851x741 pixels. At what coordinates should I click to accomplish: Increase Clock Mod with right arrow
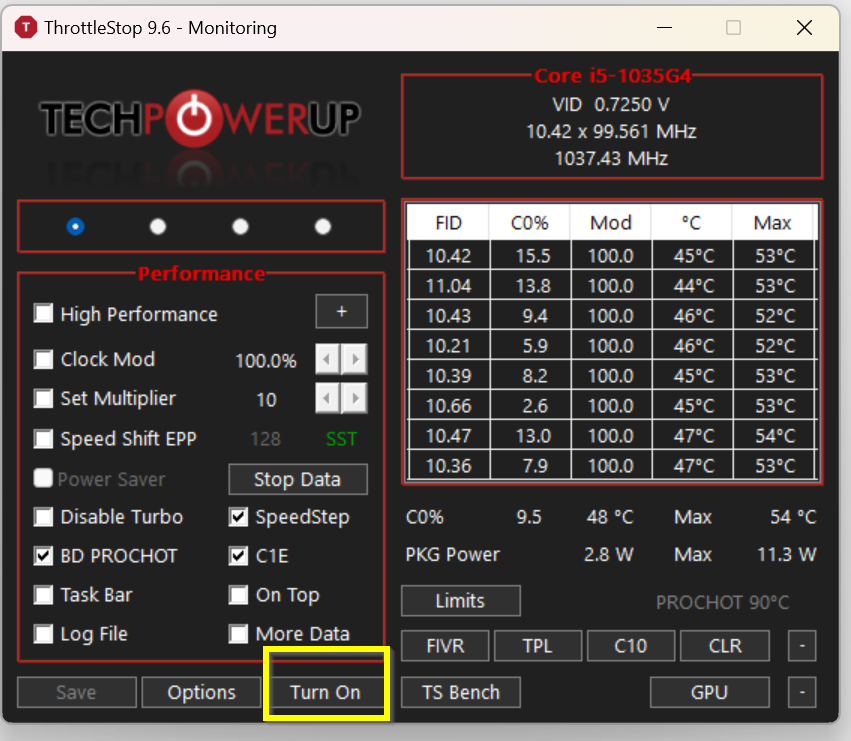355,359
